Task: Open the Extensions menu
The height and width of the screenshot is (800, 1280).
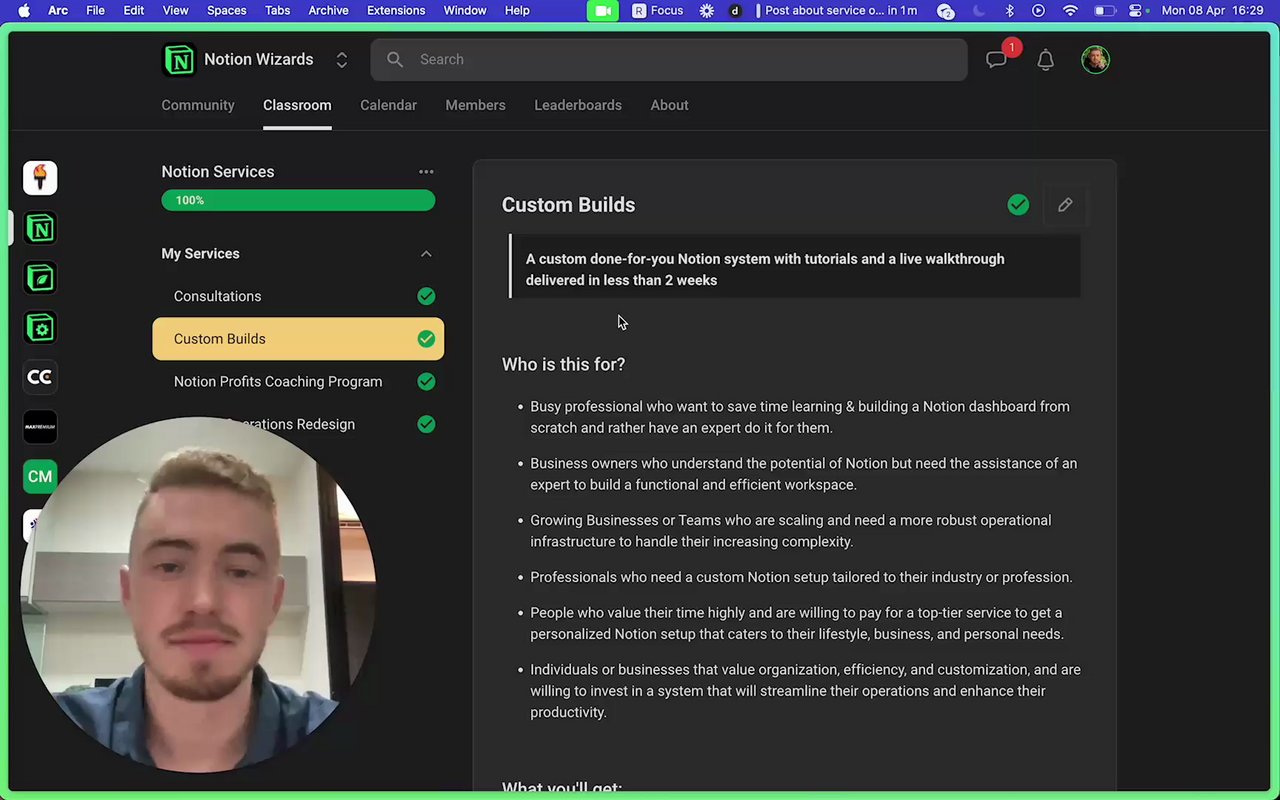Action: [396, 11]
